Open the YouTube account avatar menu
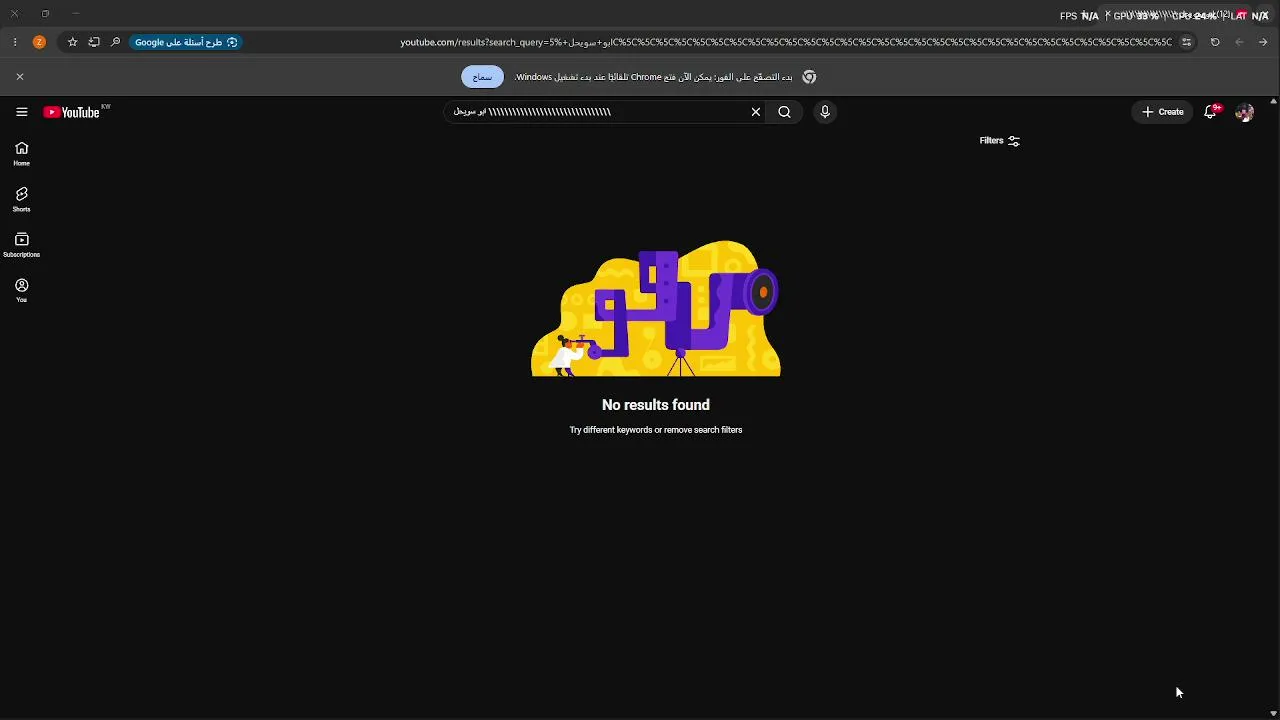Screen dimensions: 1280x720 coord(1244,112)
